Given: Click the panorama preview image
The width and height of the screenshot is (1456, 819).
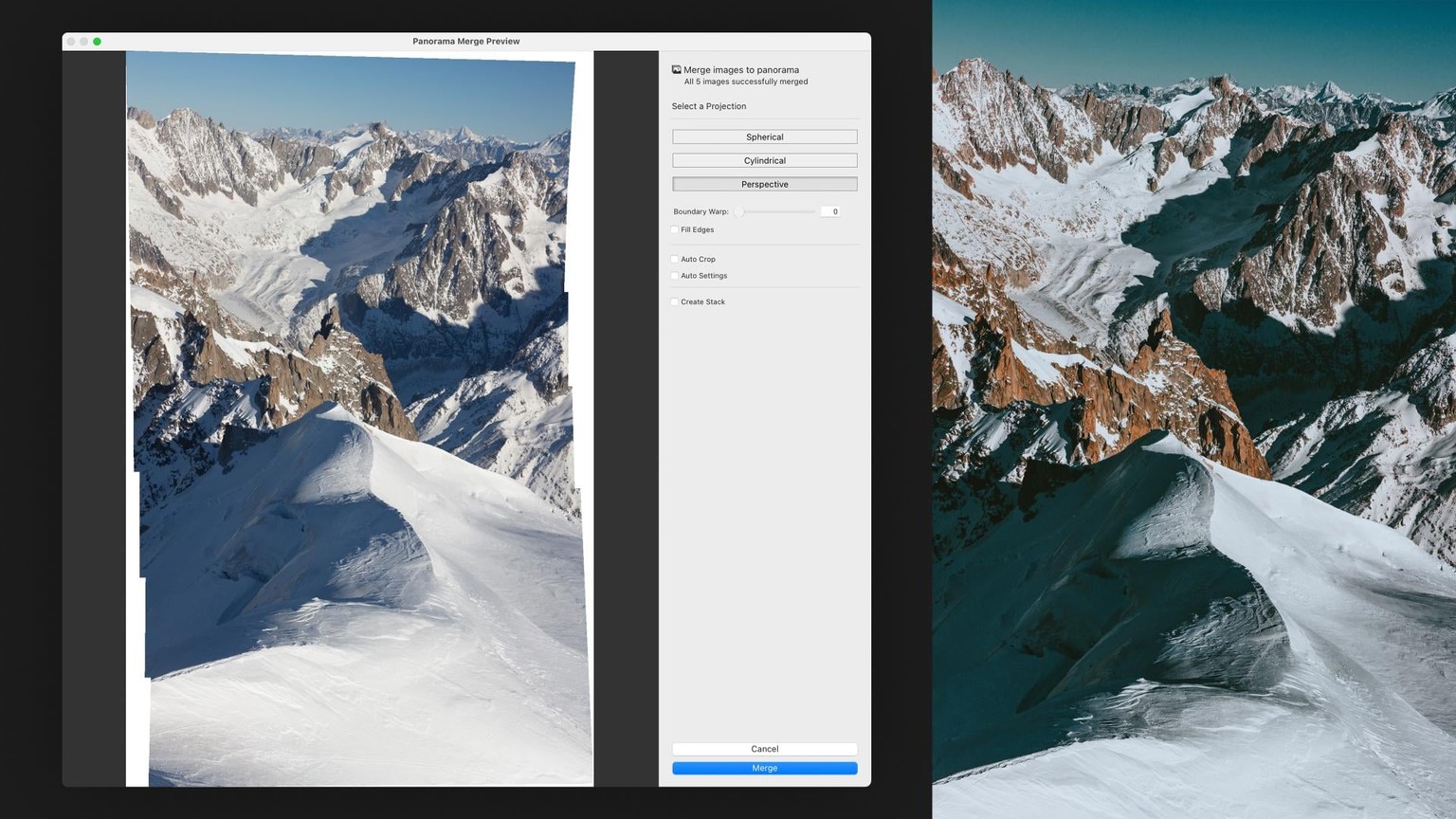Looking at the screenshot, I should (360, 418).
